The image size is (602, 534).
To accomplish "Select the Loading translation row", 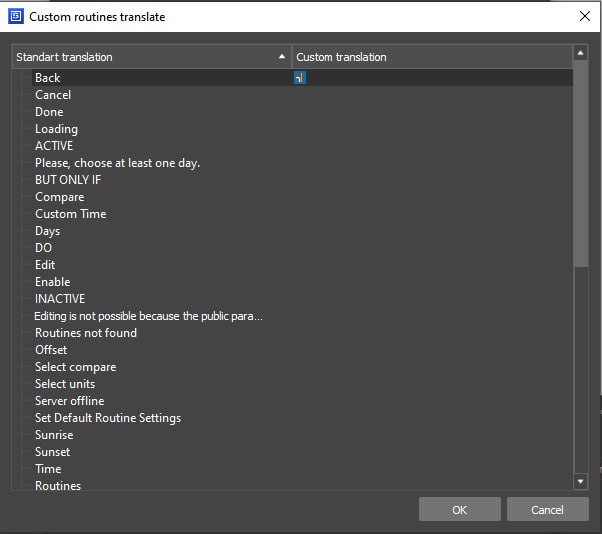I will click(x=56, y=129).
